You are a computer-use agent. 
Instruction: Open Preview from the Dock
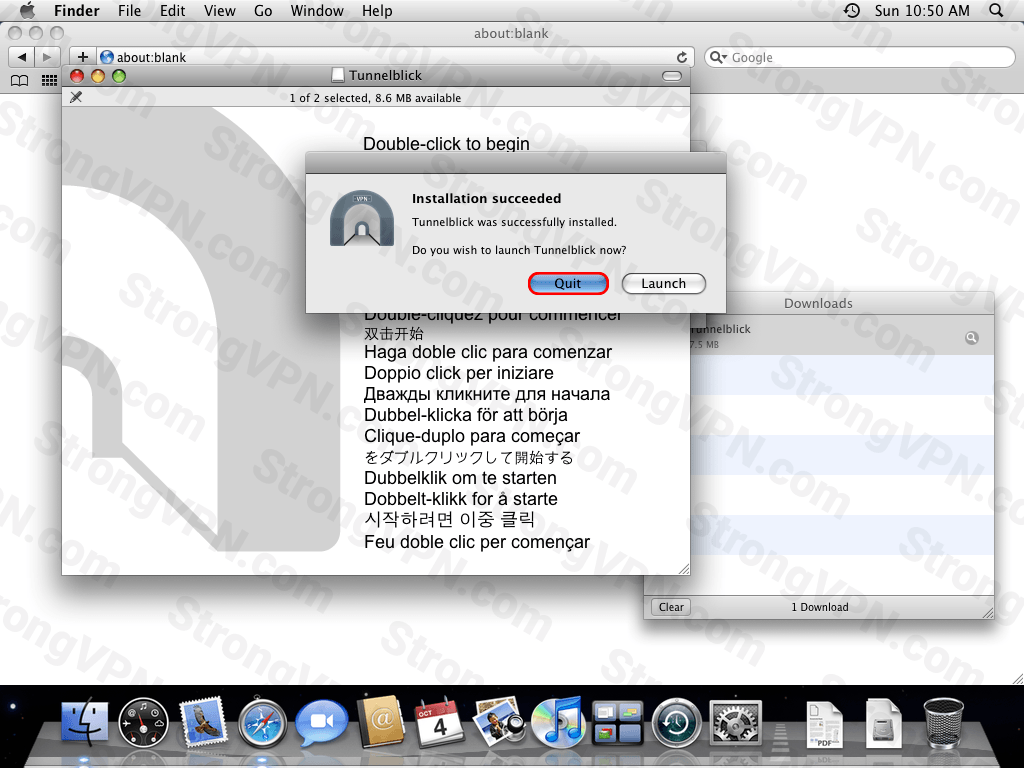499,722
